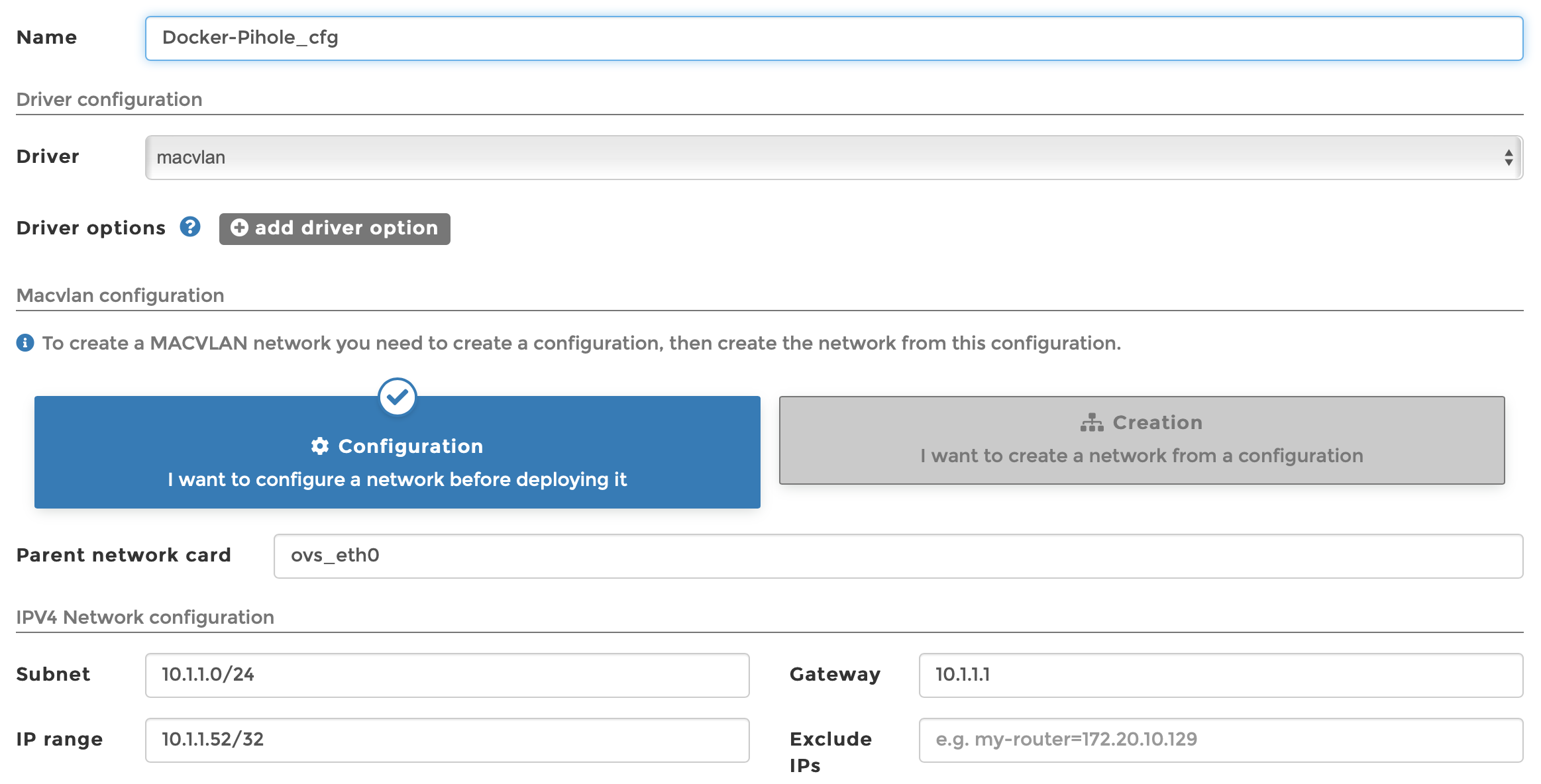Click the gear icon next to Configuration
The image size is (1541, 784).
pyautogui.click(x=320, y=446)
